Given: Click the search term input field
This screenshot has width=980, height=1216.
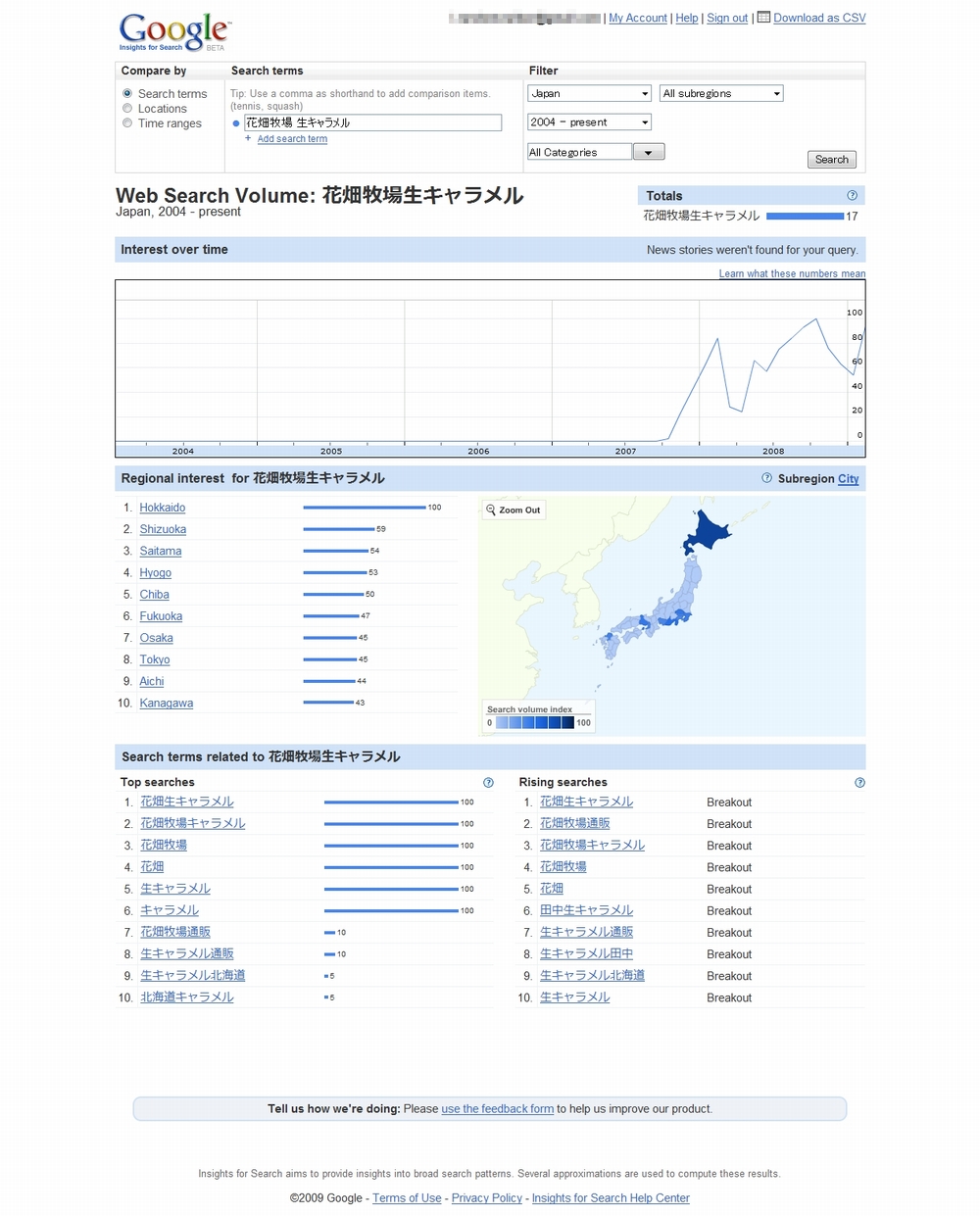Looking at the screenshot, I should tap(372, 122).
